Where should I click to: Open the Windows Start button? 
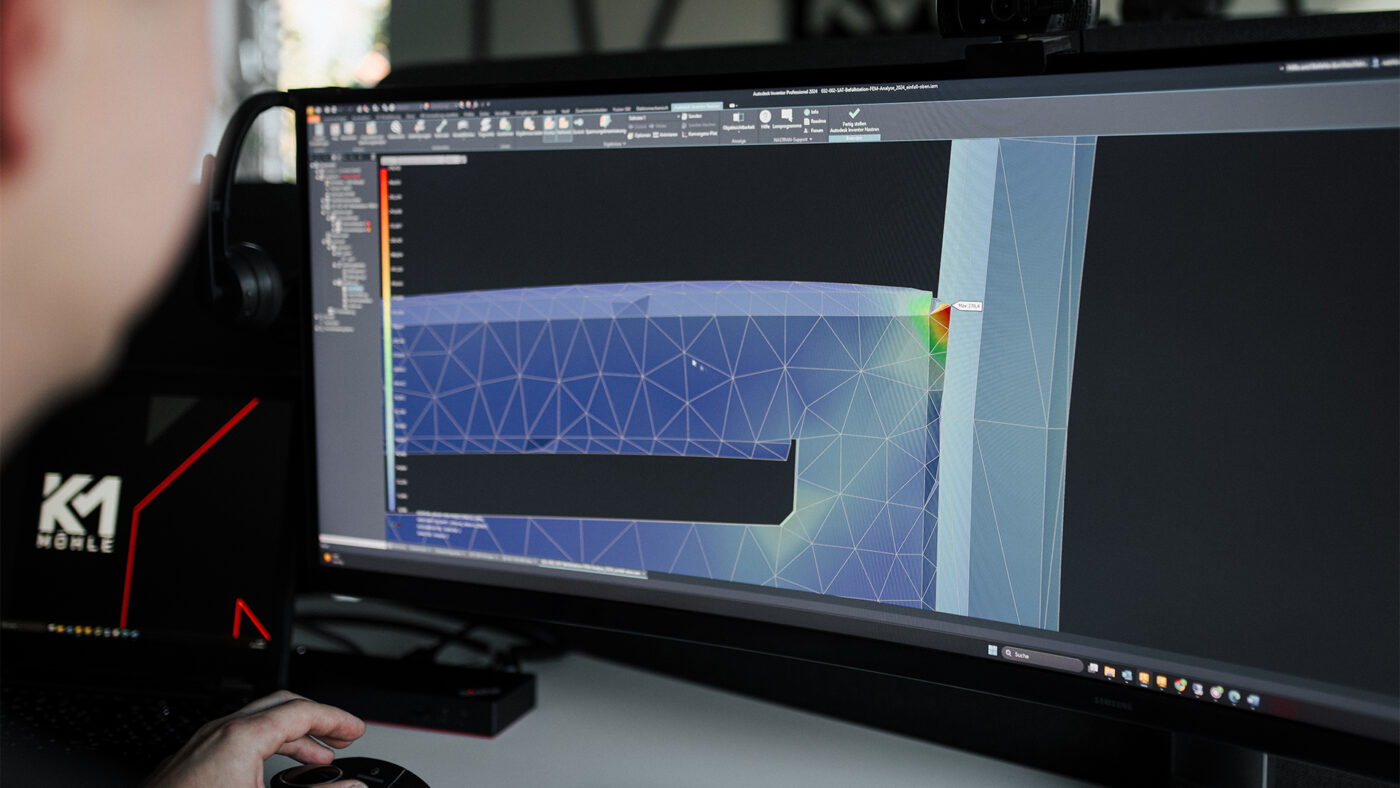992,650
